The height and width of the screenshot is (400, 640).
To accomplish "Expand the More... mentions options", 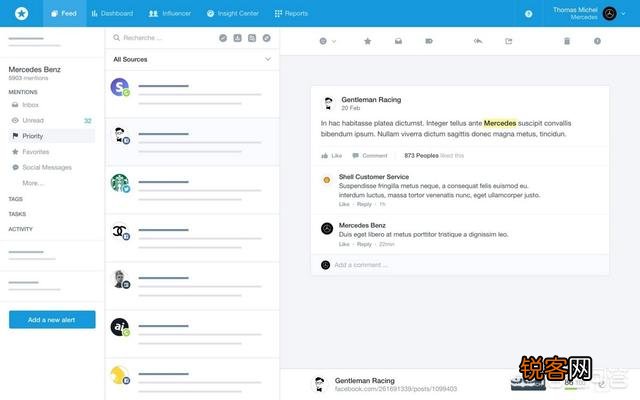I will 33,183.
